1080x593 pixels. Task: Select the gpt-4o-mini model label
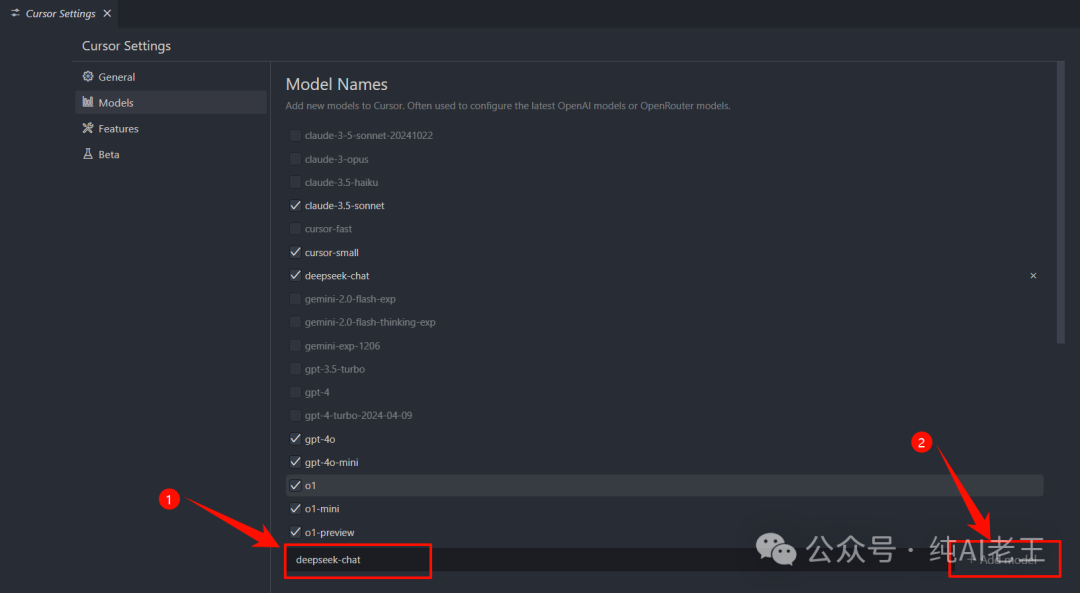(x=331, y=462)
